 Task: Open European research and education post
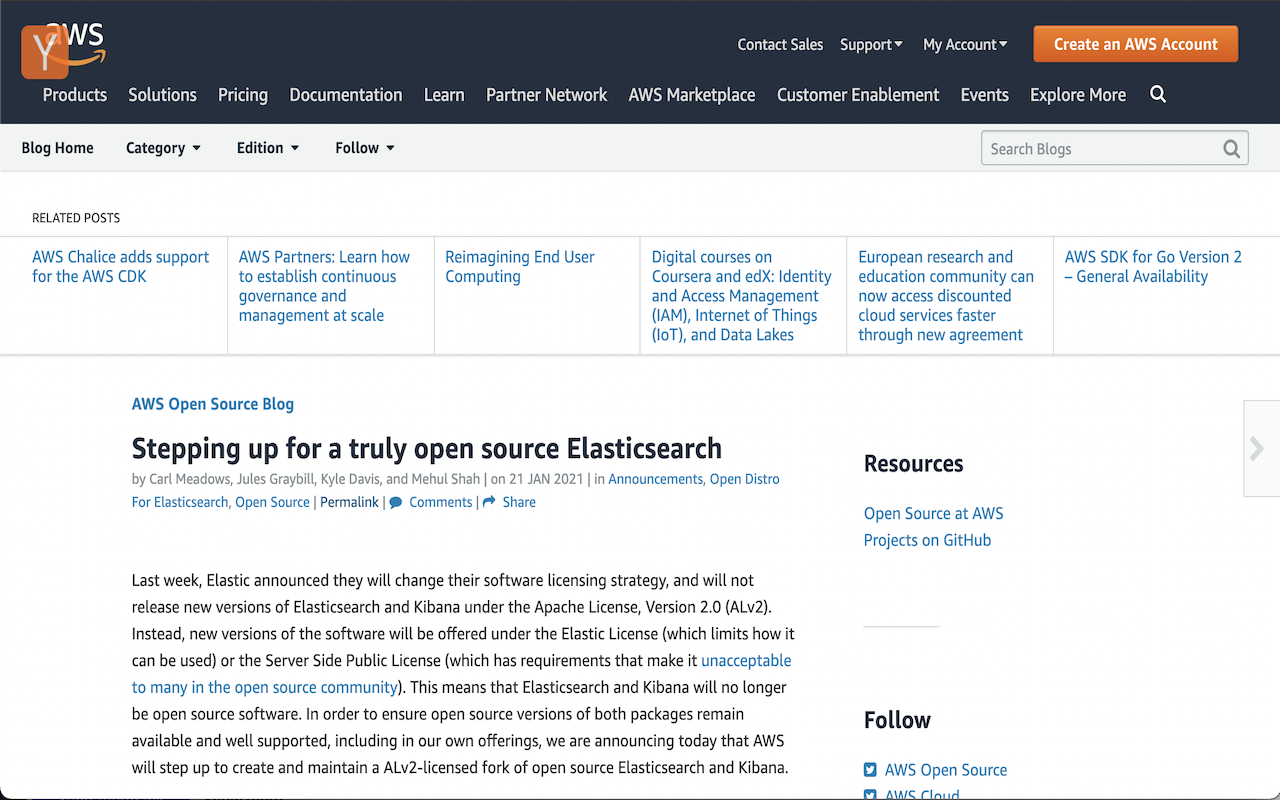tap(946, 296)
